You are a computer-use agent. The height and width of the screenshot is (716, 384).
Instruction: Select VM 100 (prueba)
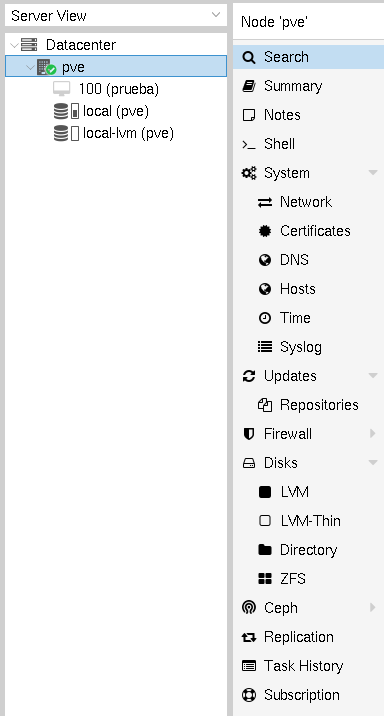click(116, 89)
